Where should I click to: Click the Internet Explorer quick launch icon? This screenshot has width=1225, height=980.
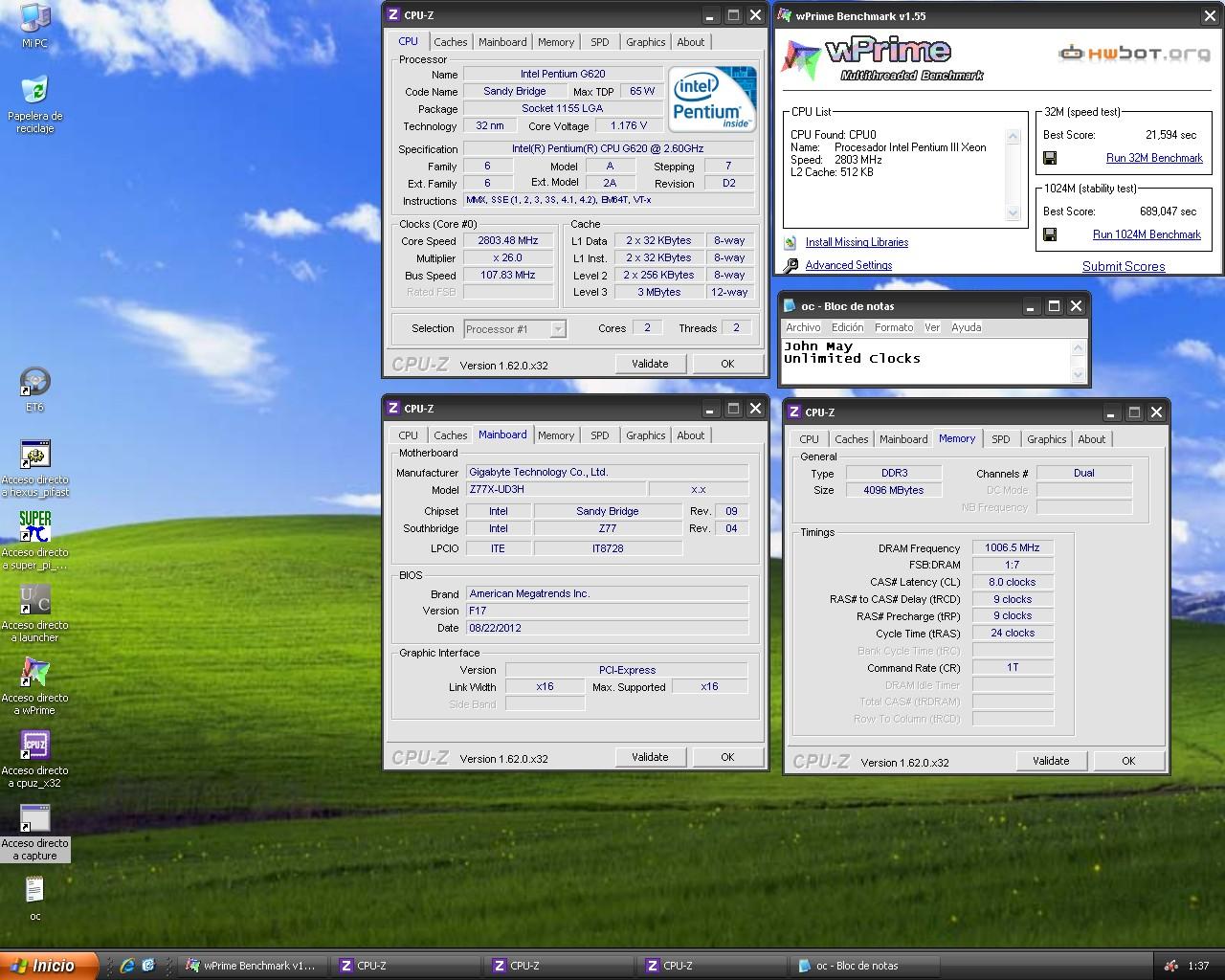click(126, 966)
